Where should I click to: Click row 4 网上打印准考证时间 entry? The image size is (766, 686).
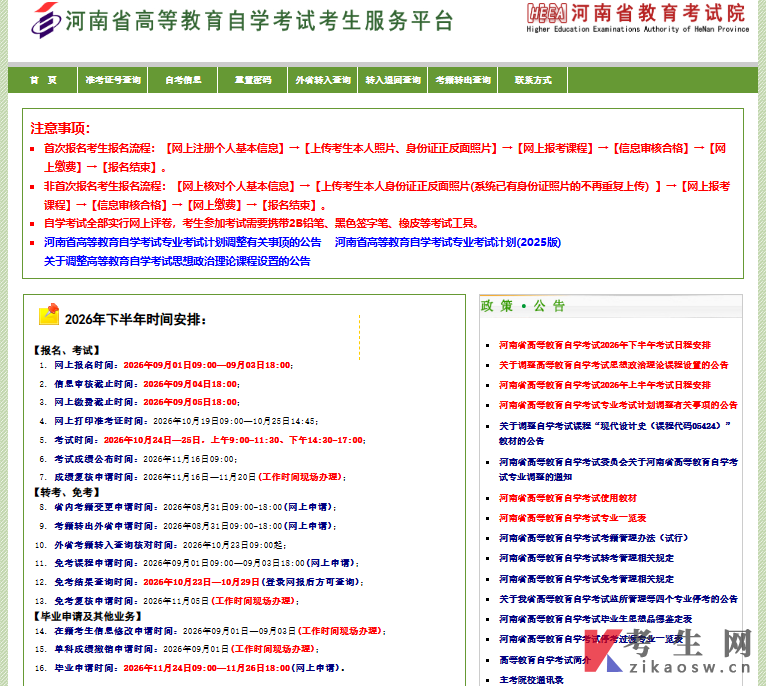(x=179, y=421)
